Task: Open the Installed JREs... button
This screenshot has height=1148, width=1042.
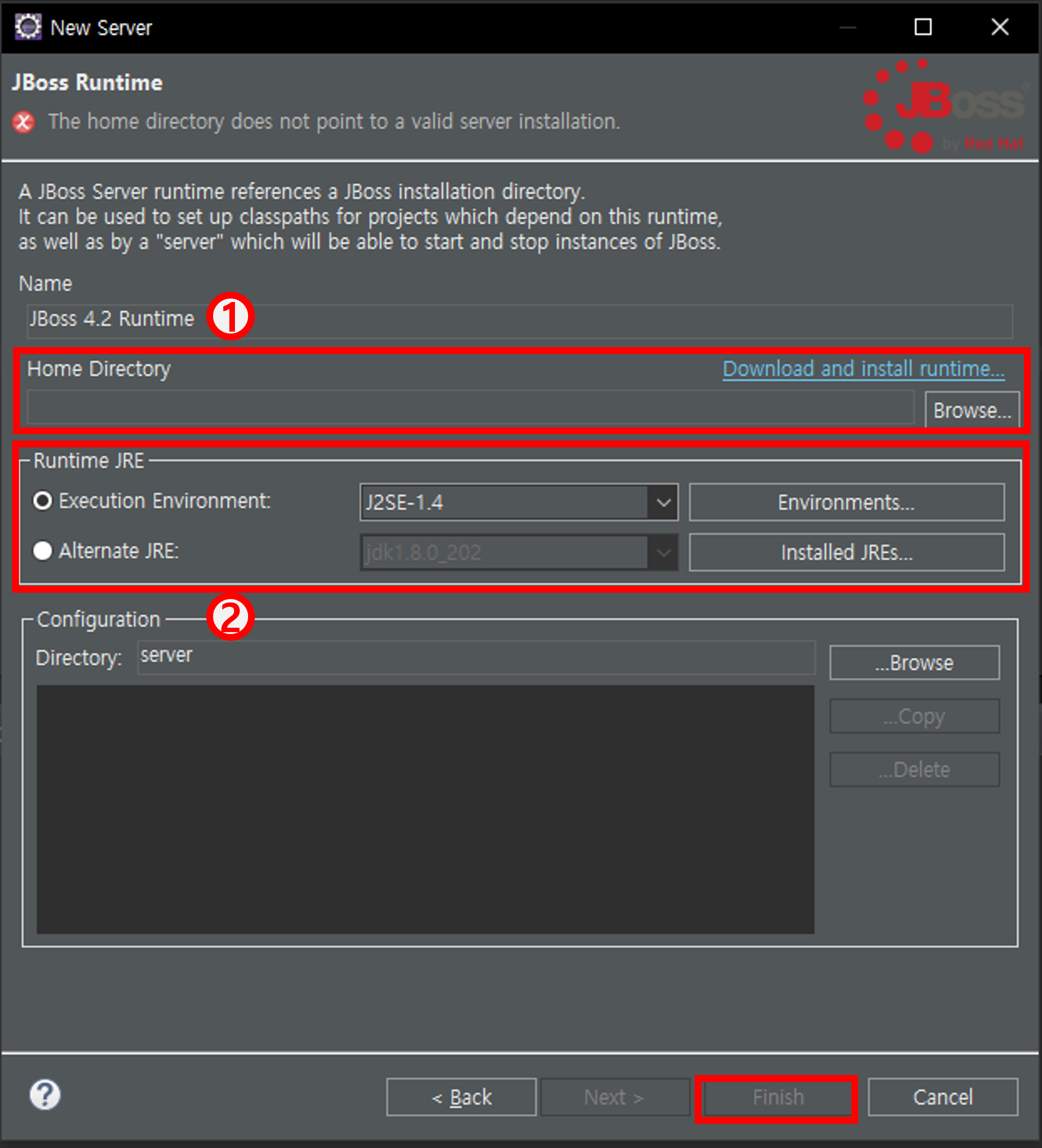Action: pyautogui.click(x=846, y=552)
